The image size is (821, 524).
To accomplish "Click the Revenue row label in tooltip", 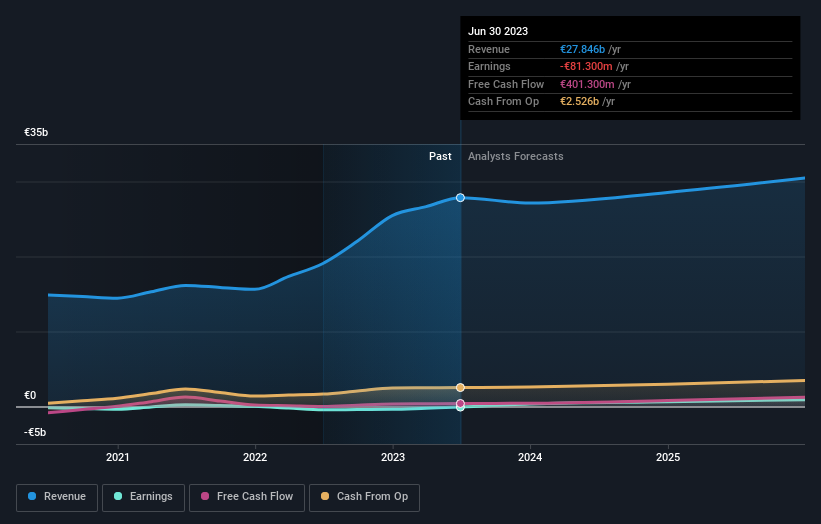I will point(489,49).
